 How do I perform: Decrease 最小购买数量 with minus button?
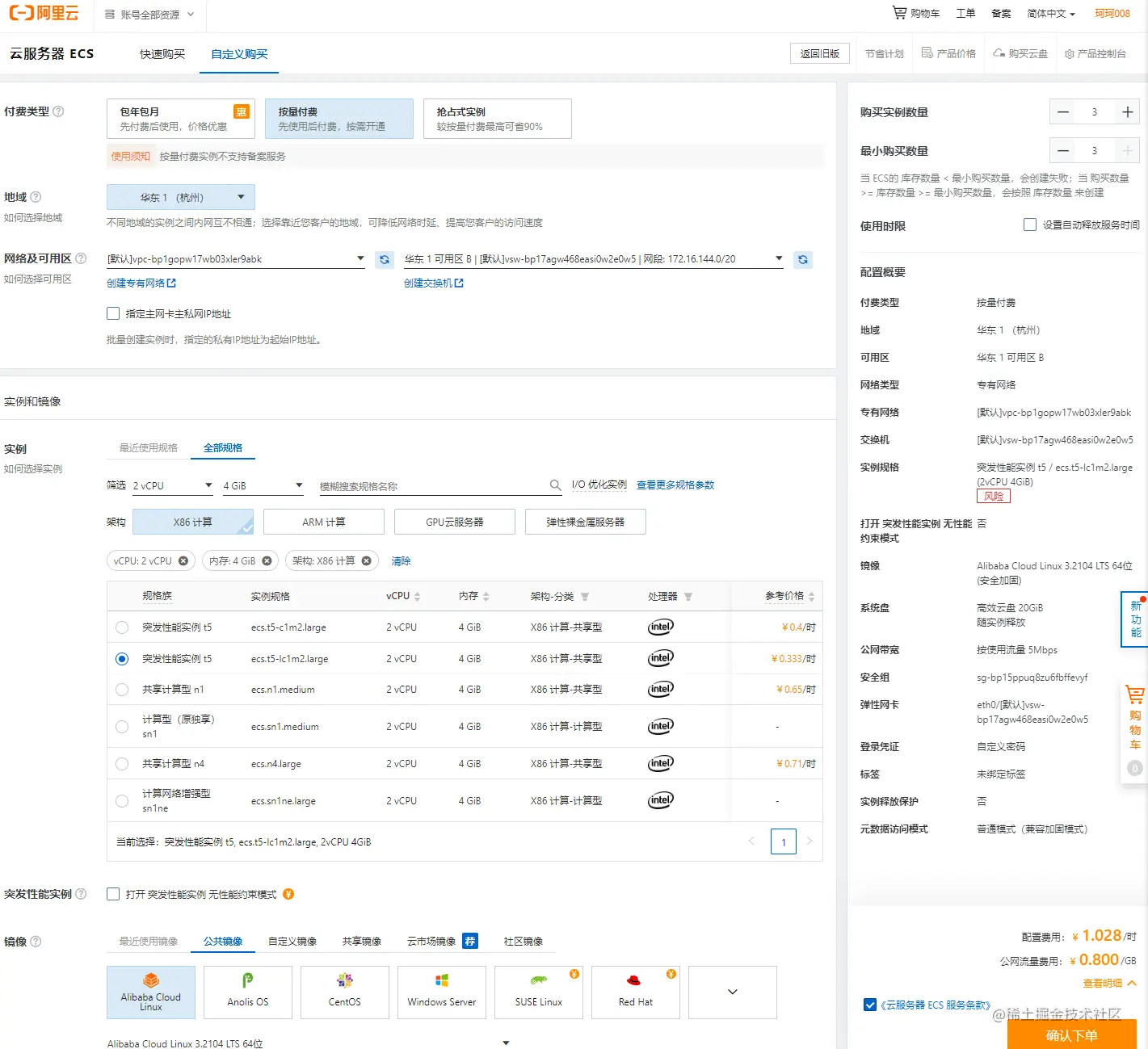click(x=1062, y=150)
